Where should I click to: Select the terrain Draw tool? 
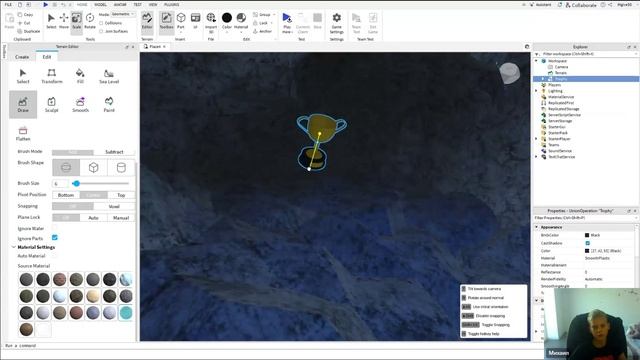coord(23,104)
